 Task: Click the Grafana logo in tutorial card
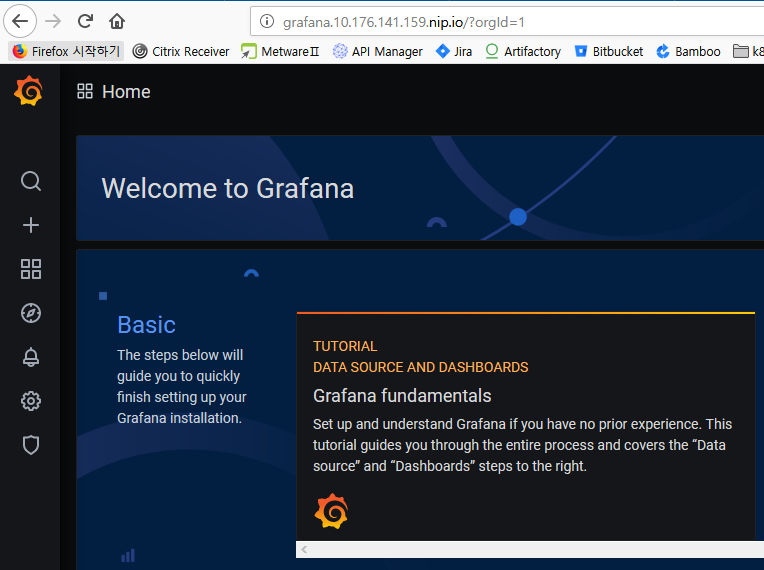331,511
